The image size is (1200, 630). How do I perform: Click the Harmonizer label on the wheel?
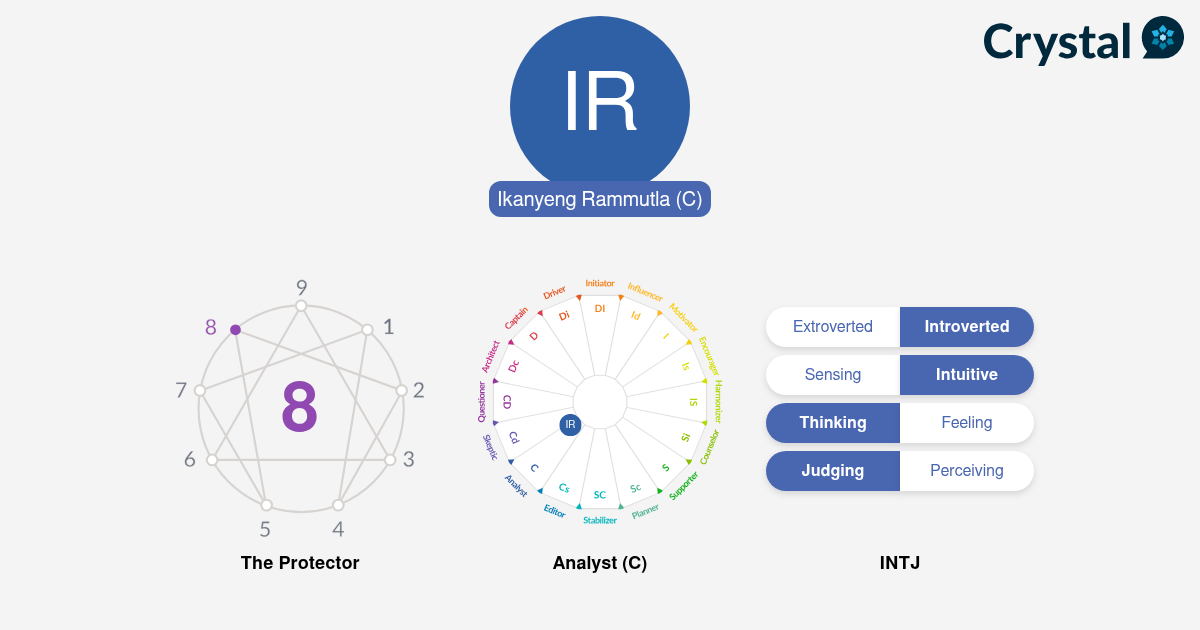(718, 402)
